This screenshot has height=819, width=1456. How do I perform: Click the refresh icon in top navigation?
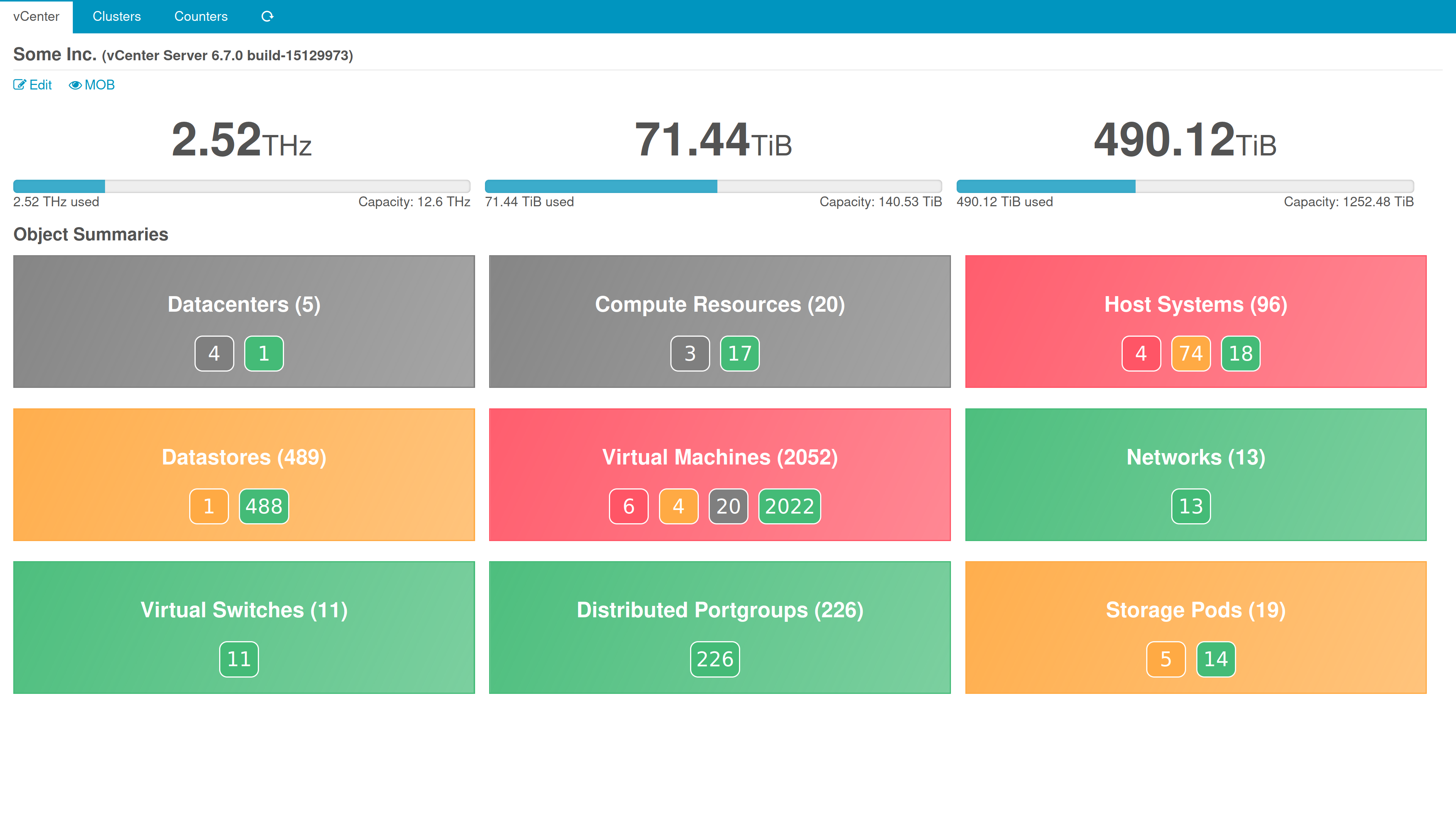(x=267, y=16)
